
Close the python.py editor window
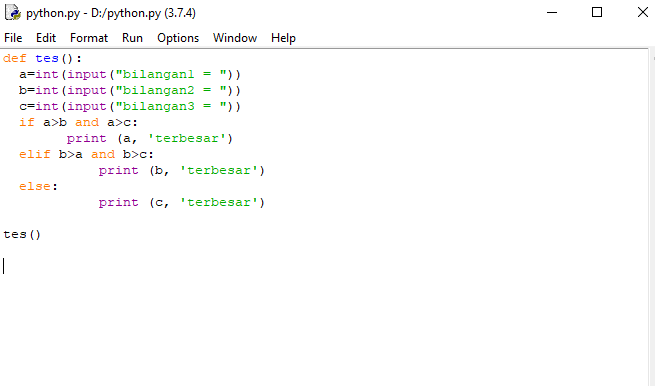tap(642, 13)
